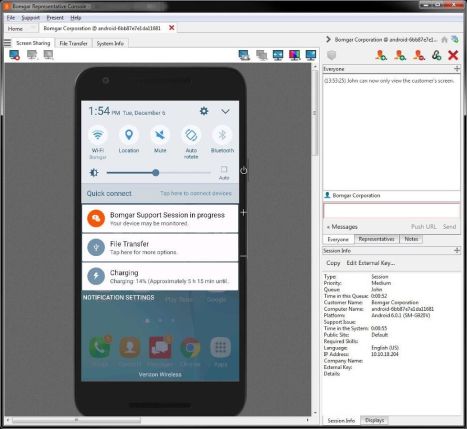This screenshot has width=467, height=429.
Task: Toggle Mute on the phone
Action: click(x=160, y=135)
